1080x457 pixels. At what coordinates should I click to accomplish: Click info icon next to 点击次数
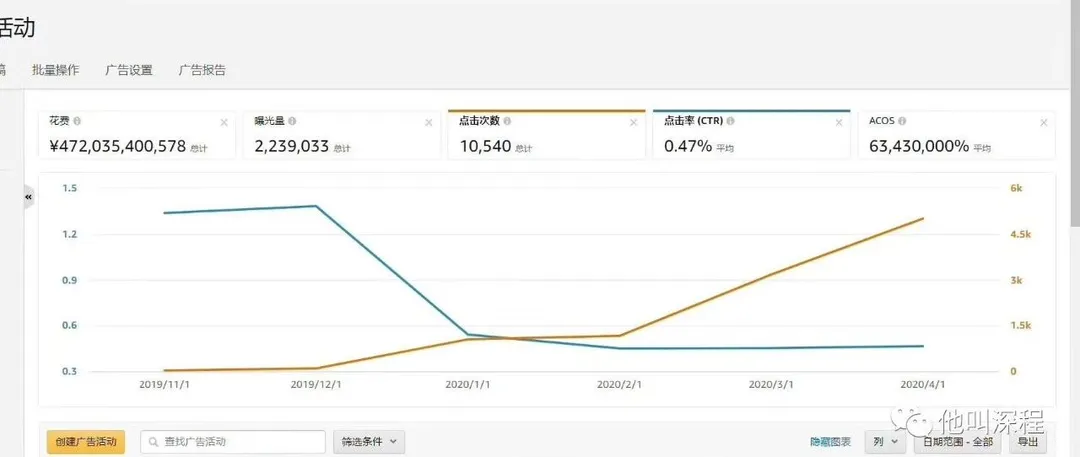[x=507, y=121]
